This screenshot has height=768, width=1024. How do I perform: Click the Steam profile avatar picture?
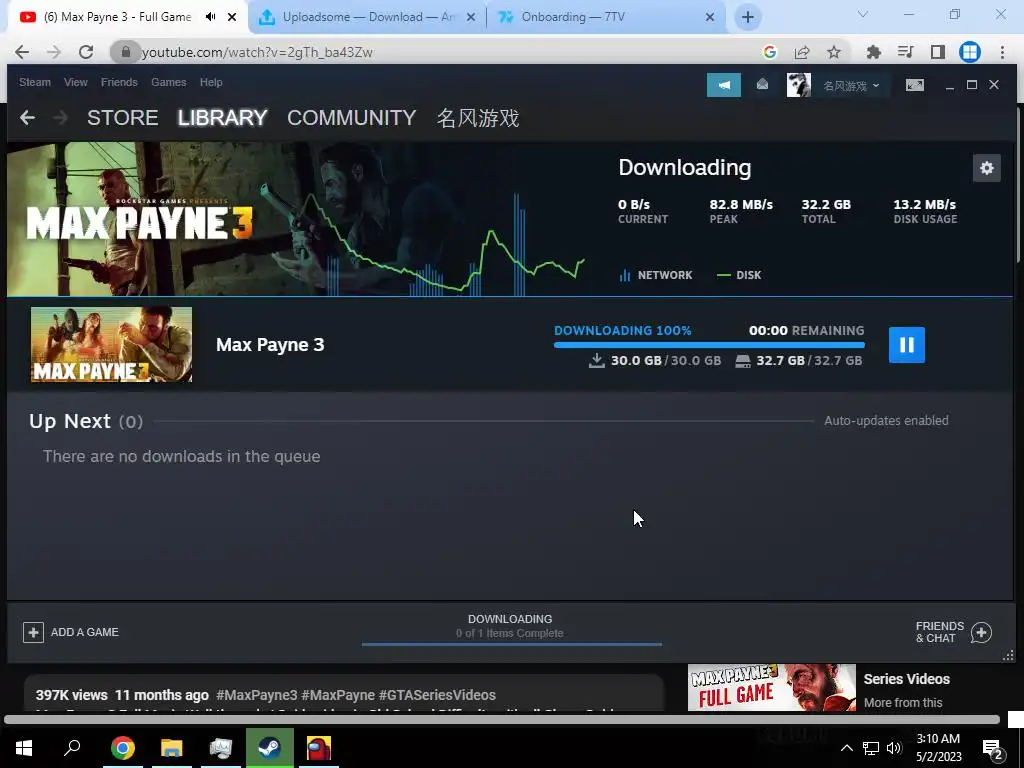(799, 85)
